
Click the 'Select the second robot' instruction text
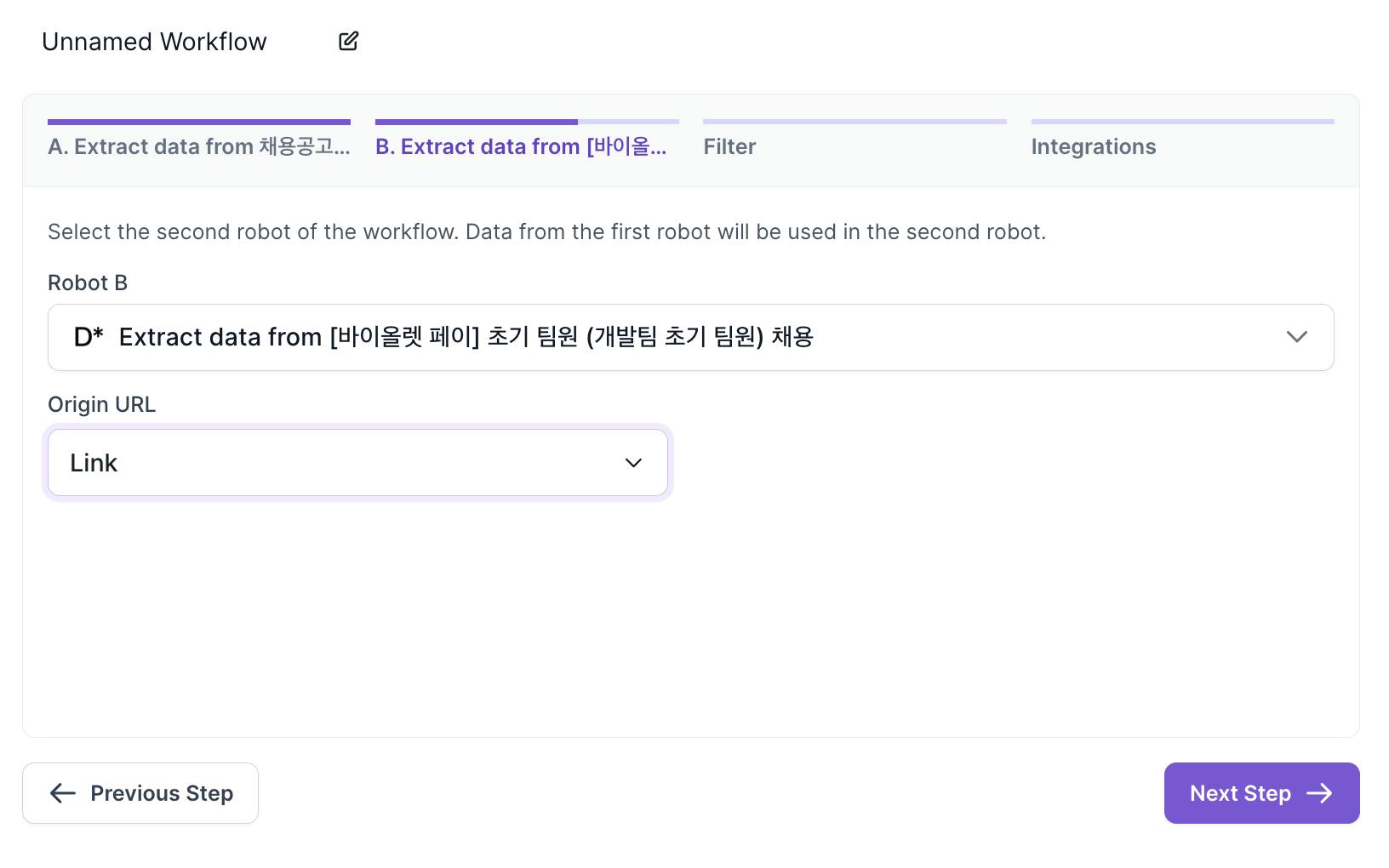546,231
